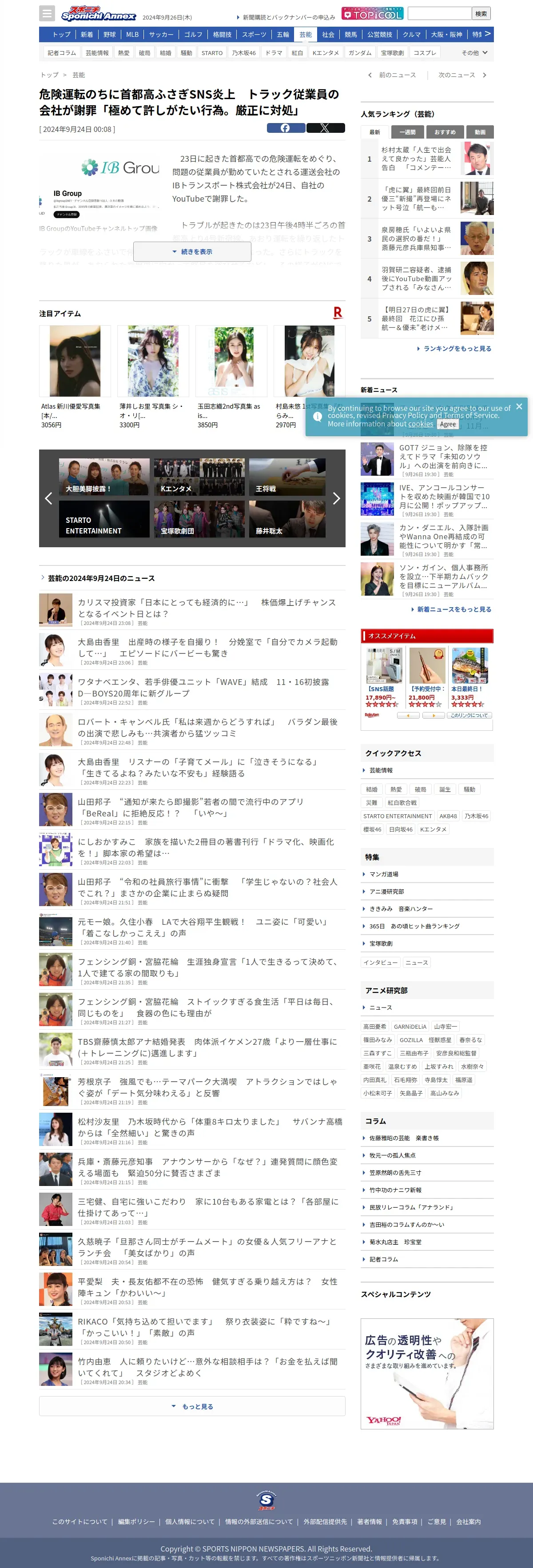Click the TOPICOOL banner logo
The height and width of the screenshot is (1568, 533).
372,13
